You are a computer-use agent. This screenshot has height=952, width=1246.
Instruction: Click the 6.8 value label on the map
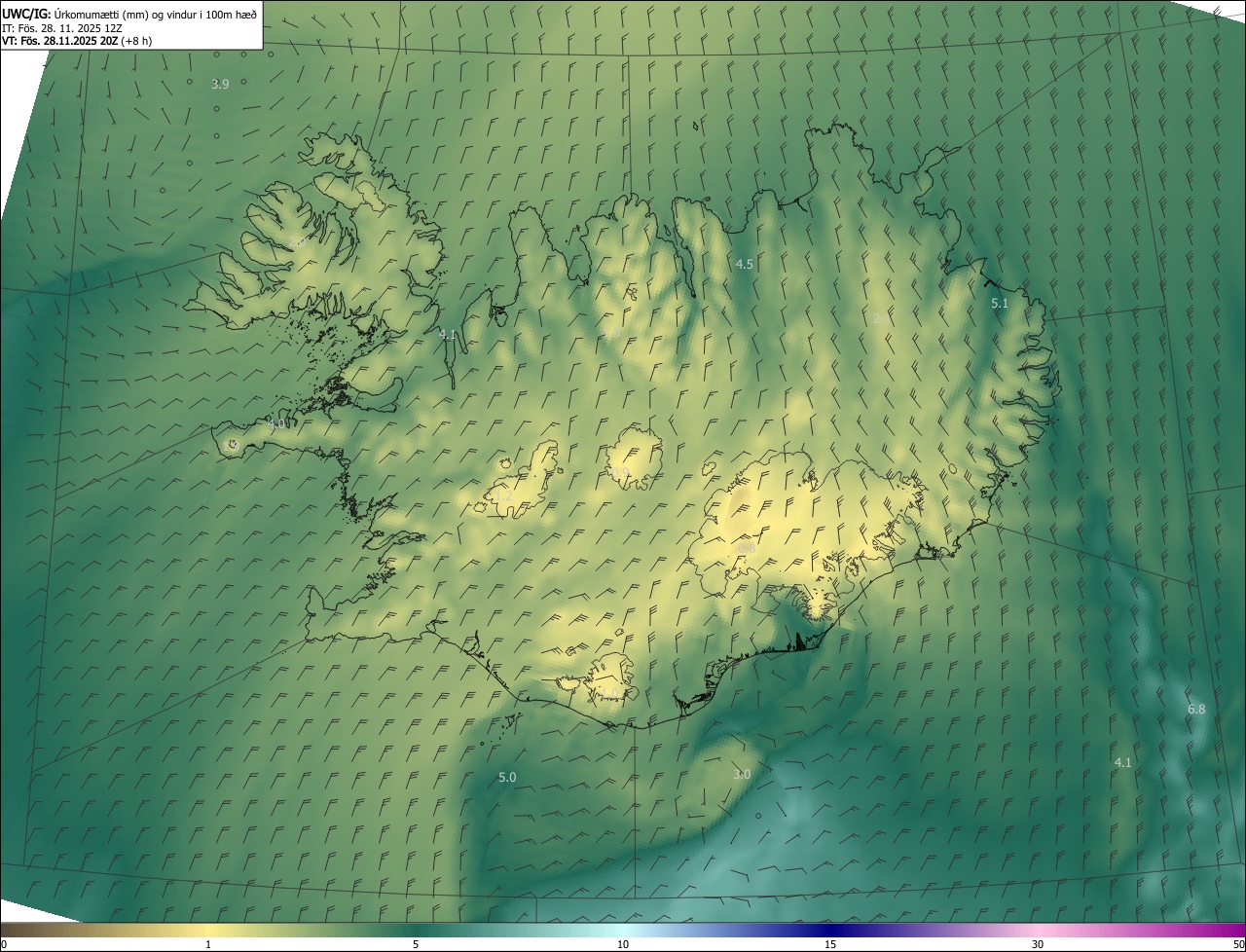click(1196, 710)
